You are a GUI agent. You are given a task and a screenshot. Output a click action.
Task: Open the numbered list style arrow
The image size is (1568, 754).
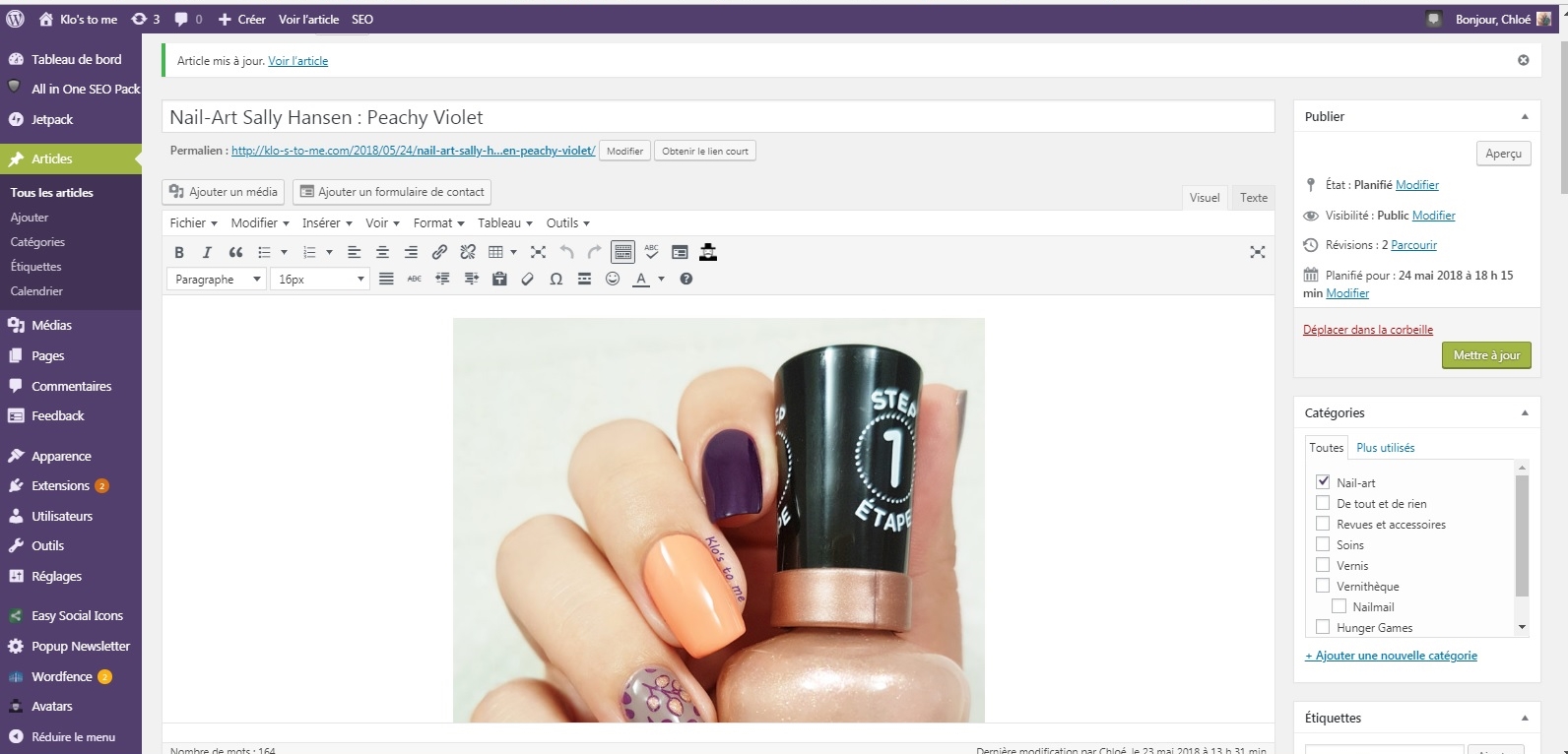pyautogui.click(x=329, y=253)
